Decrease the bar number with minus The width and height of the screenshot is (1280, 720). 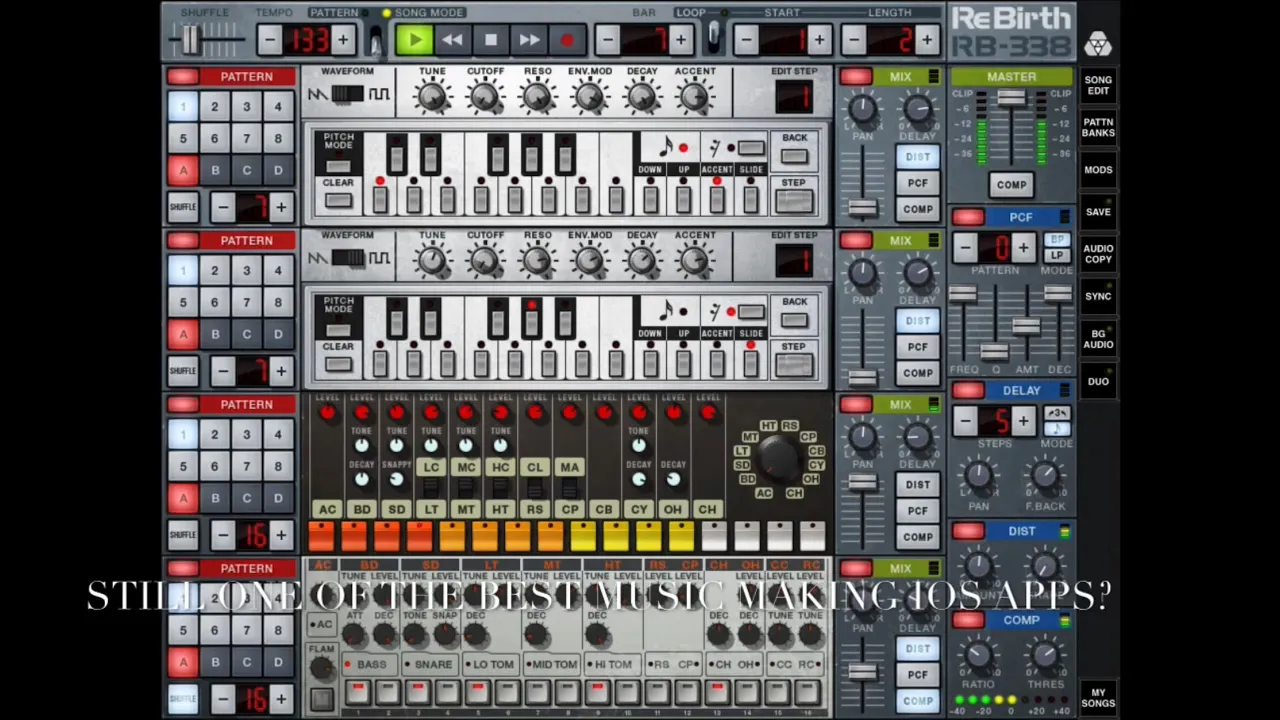tap(607, 40)
